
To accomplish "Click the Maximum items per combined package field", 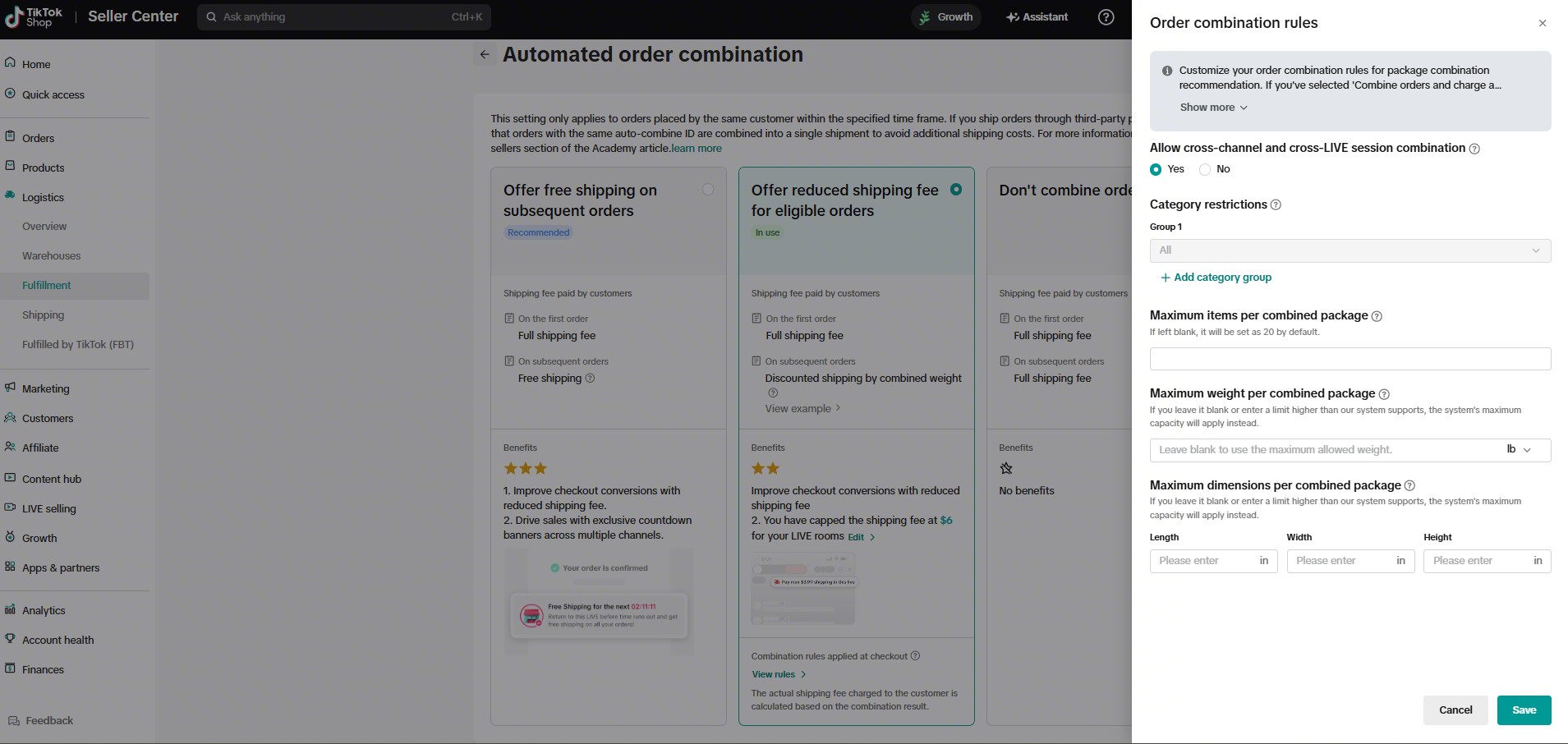I will click(1350, 359).
